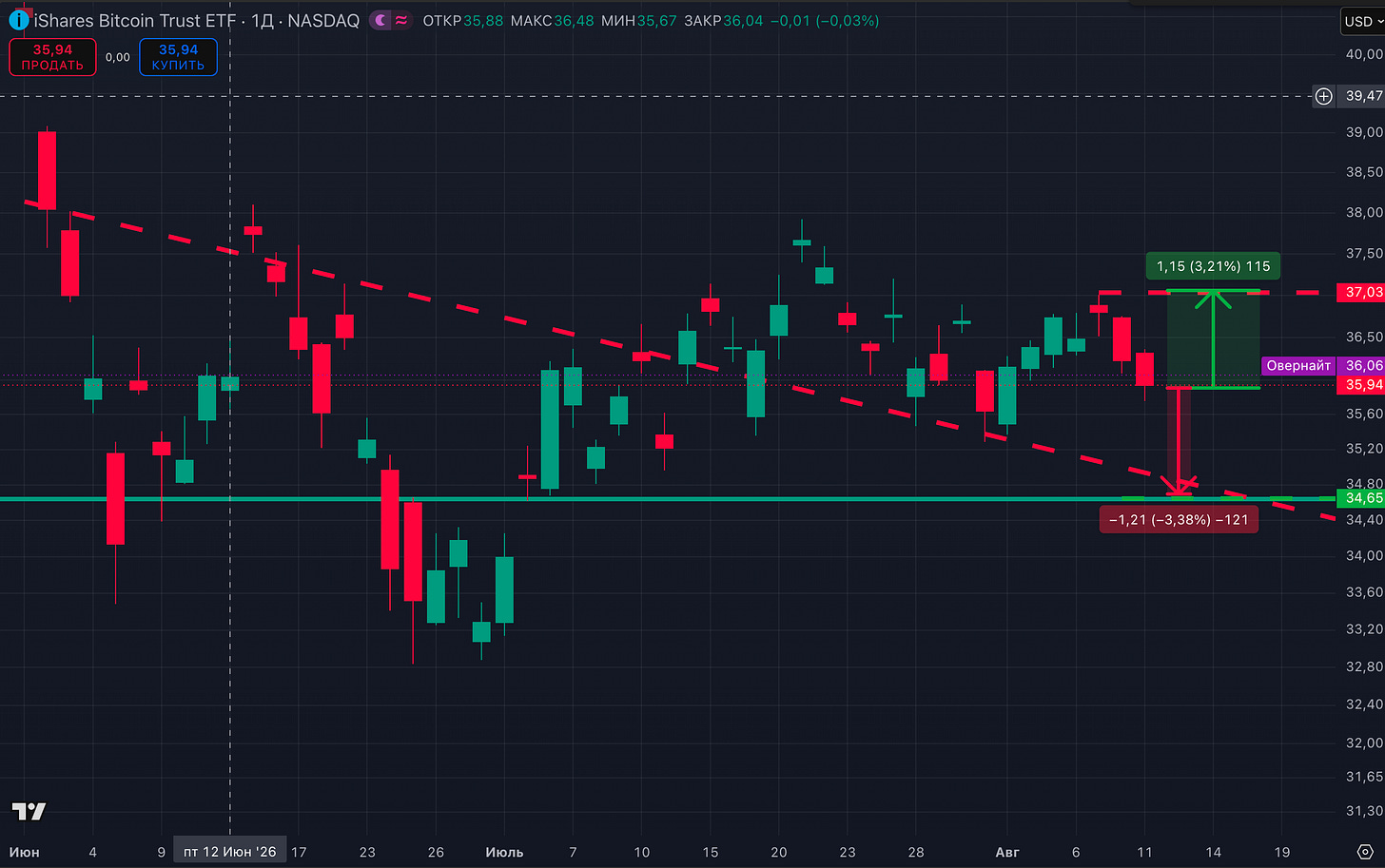Viewport: 1385px width, 868px height.
Task: Click the purple 36,06 price label
Action: click(1361, 365)
